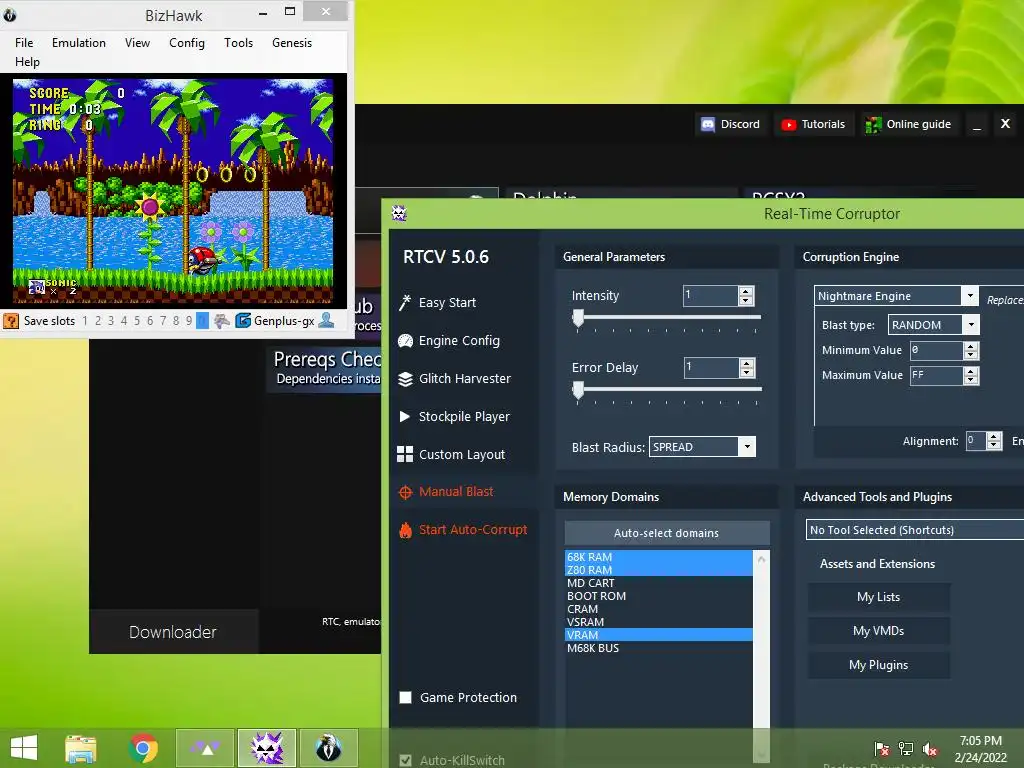The image size is (1024, 768).
Task: Select save slot 5 in BizHawk
Action: pyautogui.click(x=137, y=321)
